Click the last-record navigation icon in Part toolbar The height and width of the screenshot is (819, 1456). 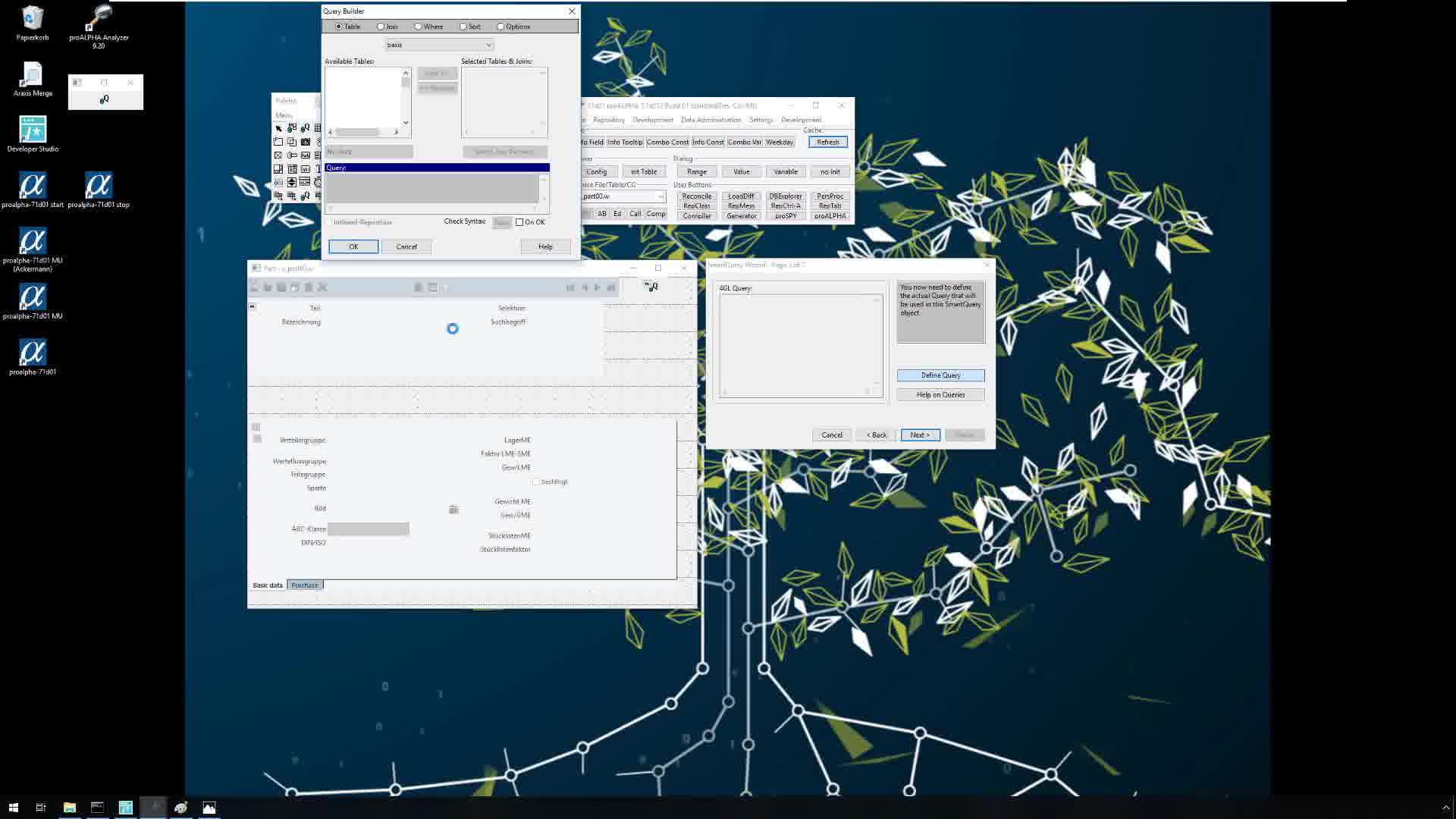(610, 287)
